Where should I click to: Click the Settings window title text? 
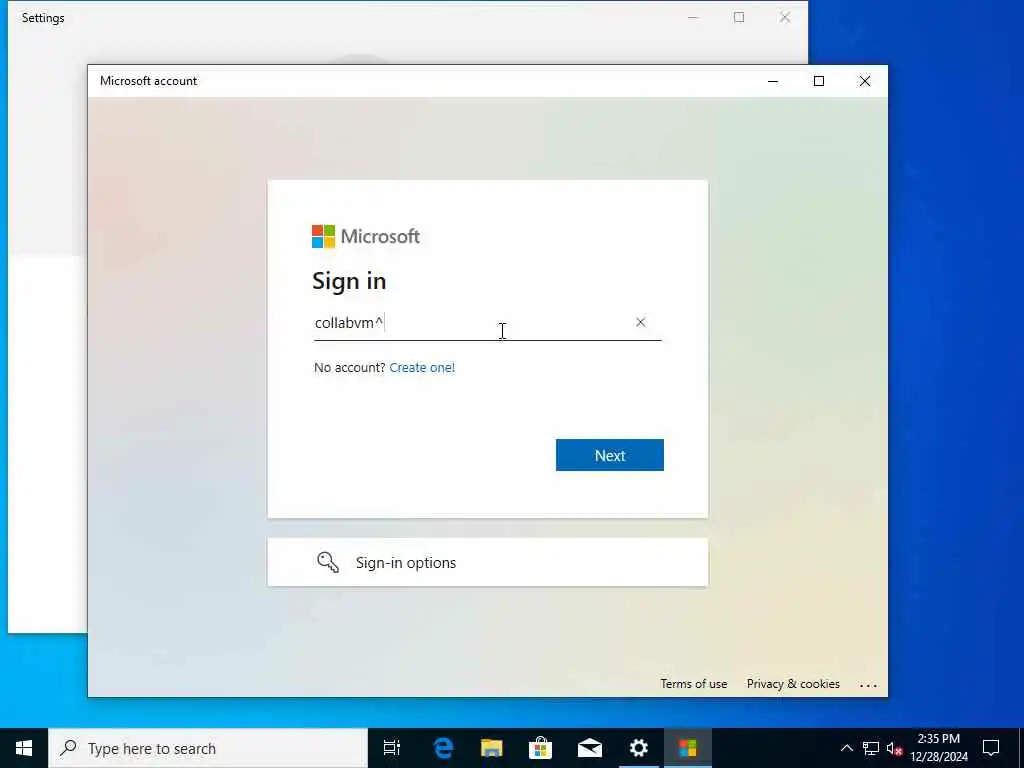pyautogui.click(x=43, y=18)
